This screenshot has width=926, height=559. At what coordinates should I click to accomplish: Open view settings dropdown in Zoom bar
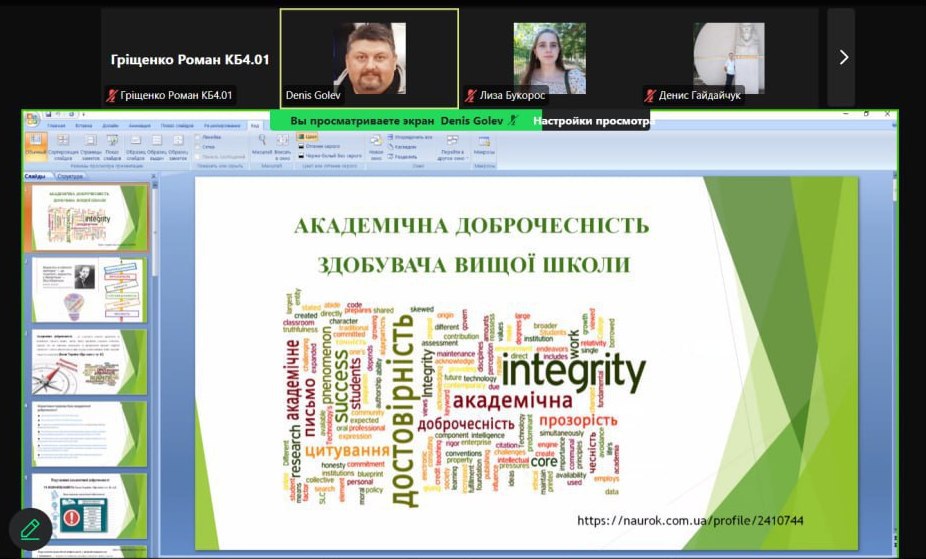(591, 121)
